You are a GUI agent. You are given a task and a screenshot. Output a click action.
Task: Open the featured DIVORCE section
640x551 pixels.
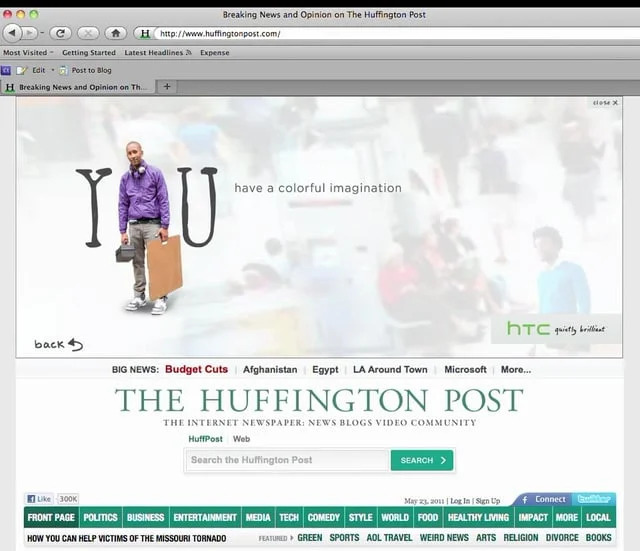[562, 538]
